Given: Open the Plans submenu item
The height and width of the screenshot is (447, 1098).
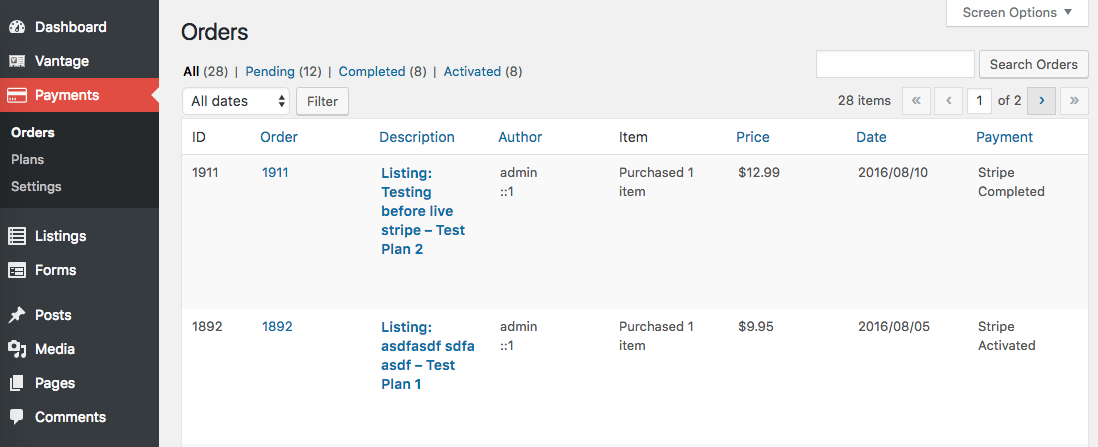Looking at the screenshot, I should click(27, 159).
